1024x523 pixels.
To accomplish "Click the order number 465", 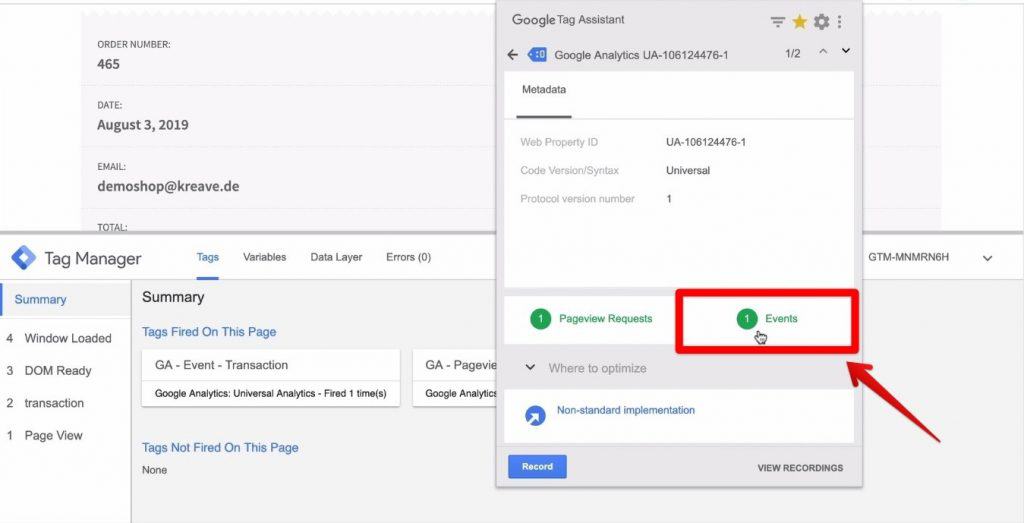I will point(108,64).
